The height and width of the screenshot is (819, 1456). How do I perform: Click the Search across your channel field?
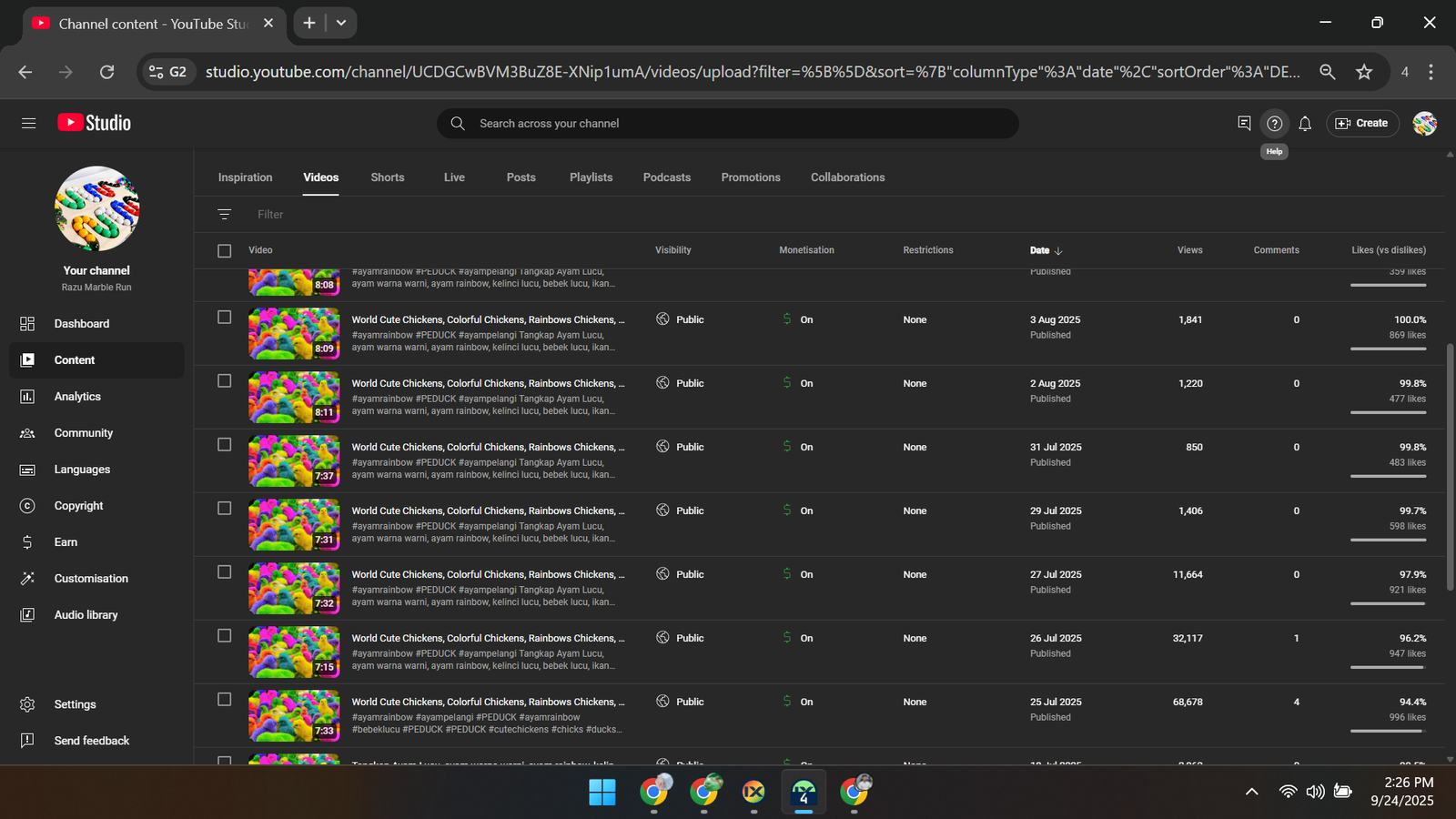tap(728, 124)
